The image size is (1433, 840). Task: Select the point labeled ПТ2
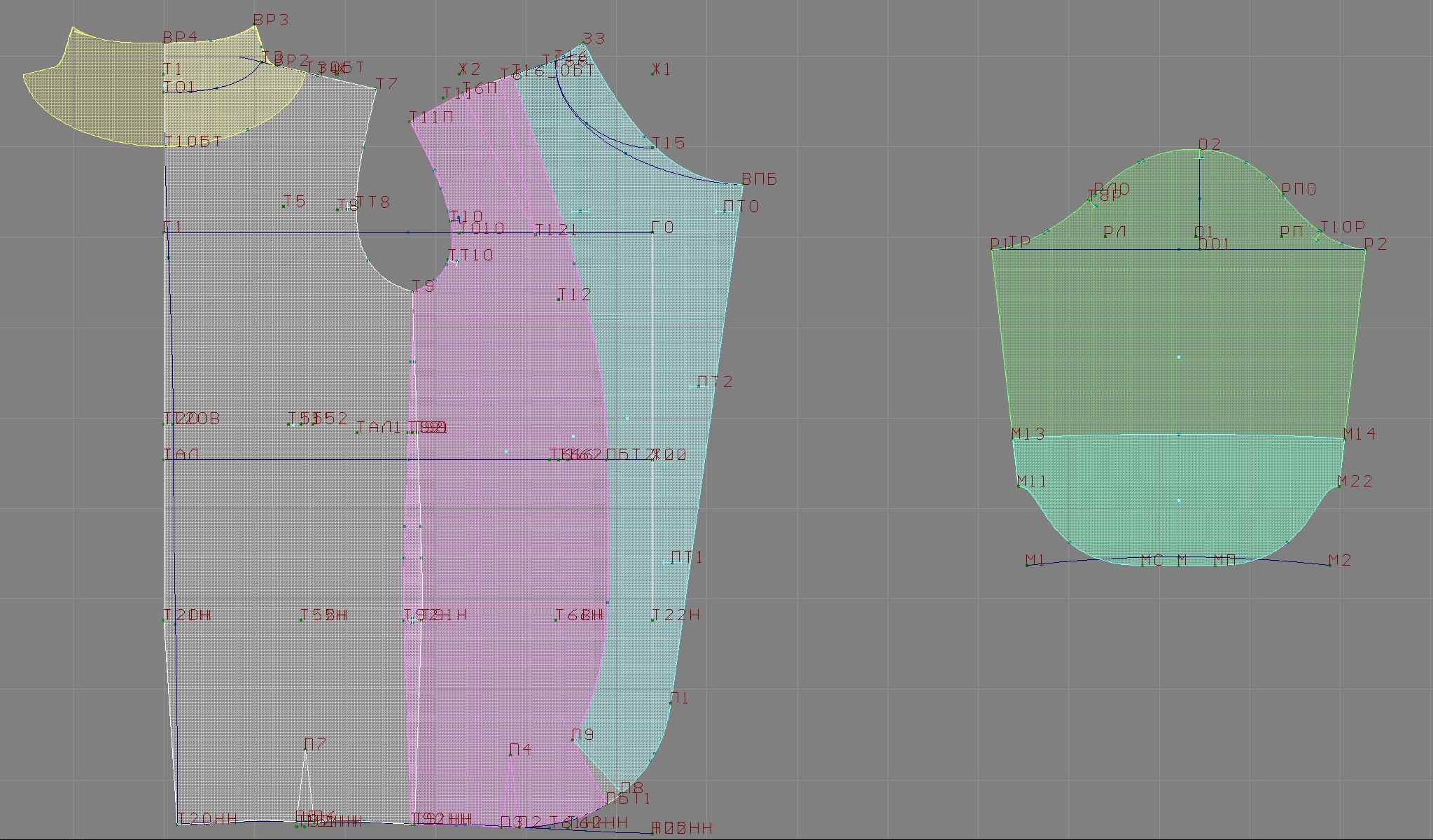click(x=698, y=386)
